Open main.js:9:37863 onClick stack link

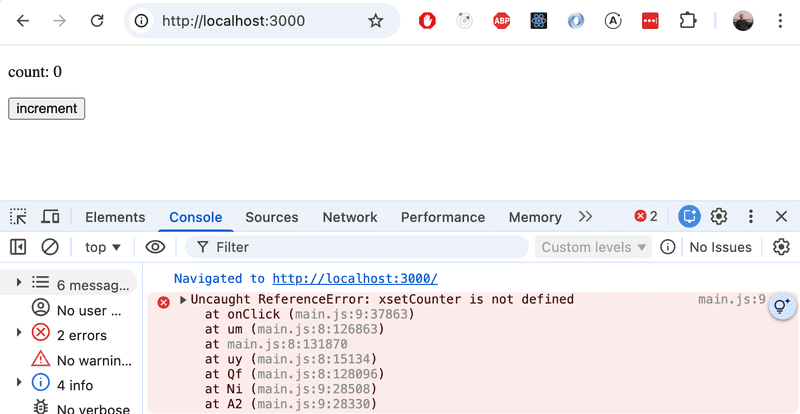point(352,314)
